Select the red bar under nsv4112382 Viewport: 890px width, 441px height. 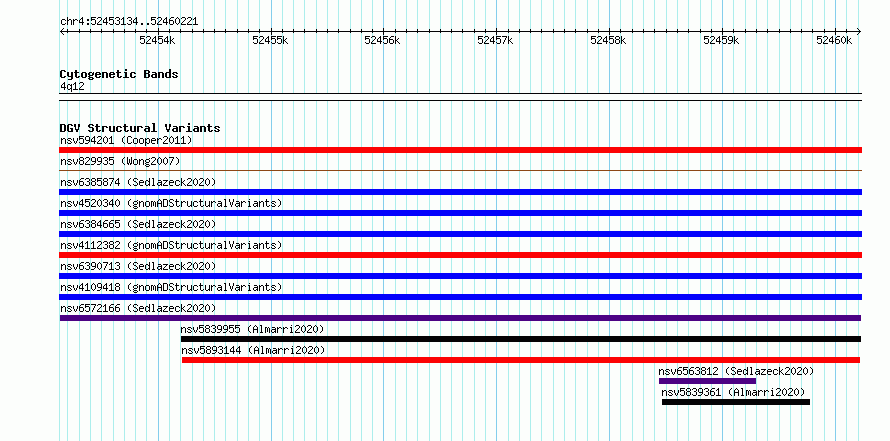(460, 255)
